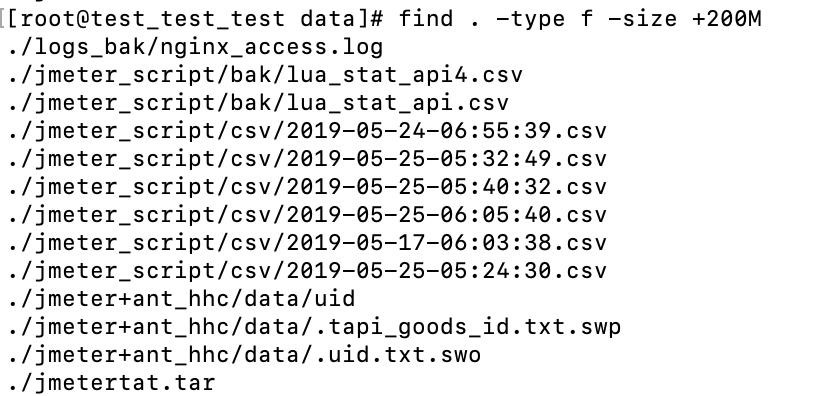Select the ./logs_bak/nginx_access.log output line

pyautogui.click(x=195, y=47)
